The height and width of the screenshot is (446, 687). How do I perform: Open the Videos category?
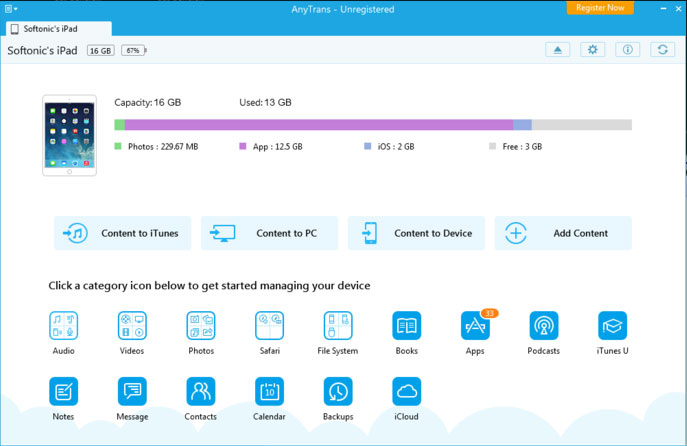click(x=132, y=326)
